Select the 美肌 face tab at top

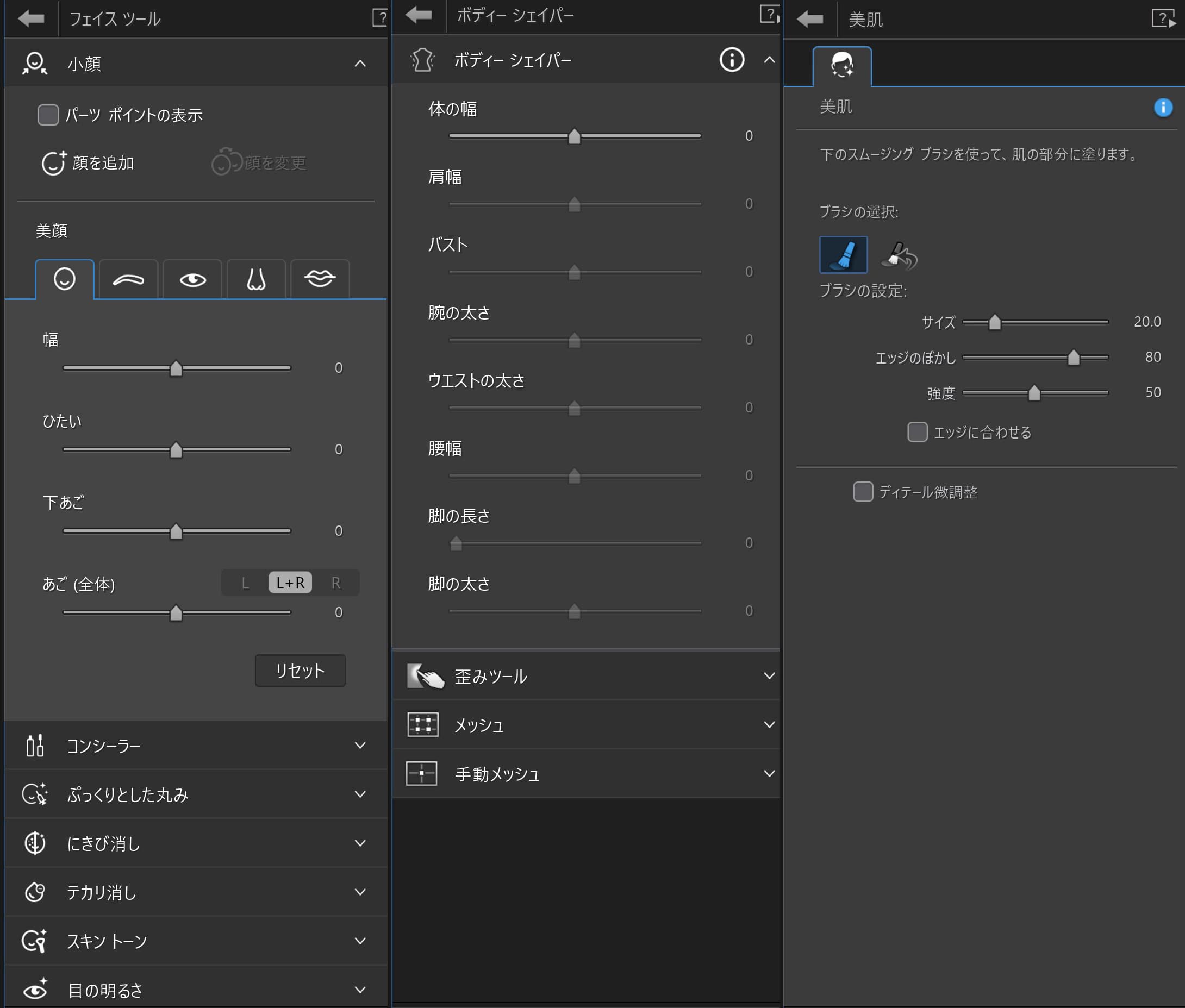(842, 65)
